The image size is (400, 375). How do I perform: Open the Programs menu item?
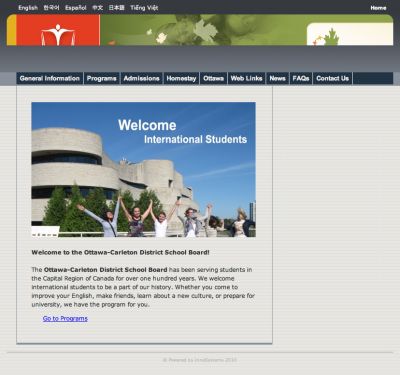pyautogui.click(x=102, y=79)
